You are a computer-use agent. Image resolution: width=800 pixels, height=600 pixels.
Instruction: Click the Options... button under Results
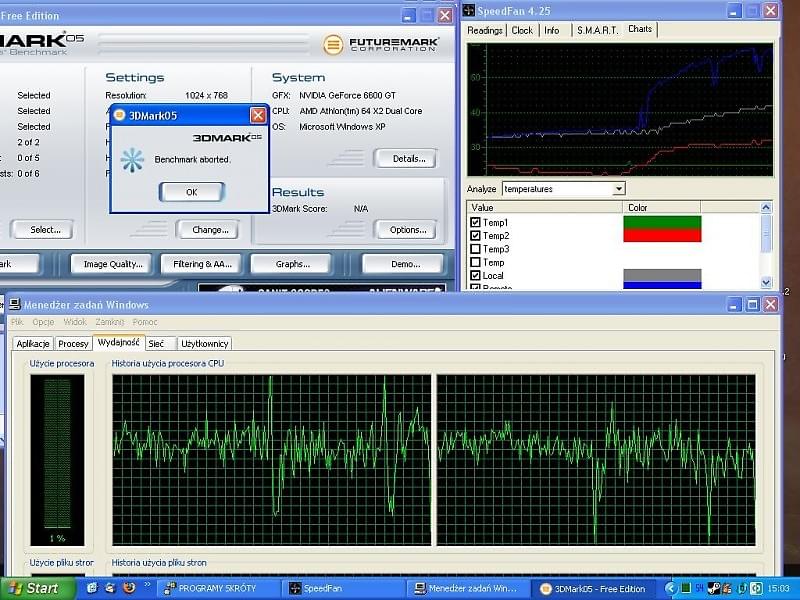pos(405,230)
